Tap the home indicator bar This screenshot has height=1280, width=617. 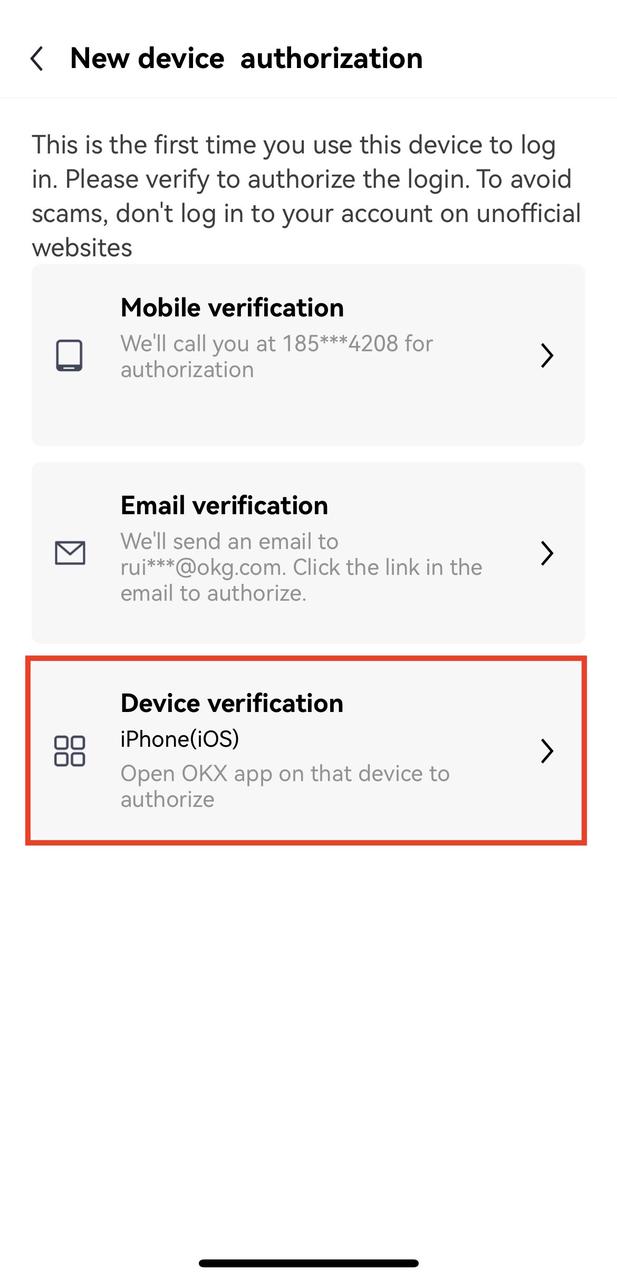pyautogui.click(x=308, y=1263)
